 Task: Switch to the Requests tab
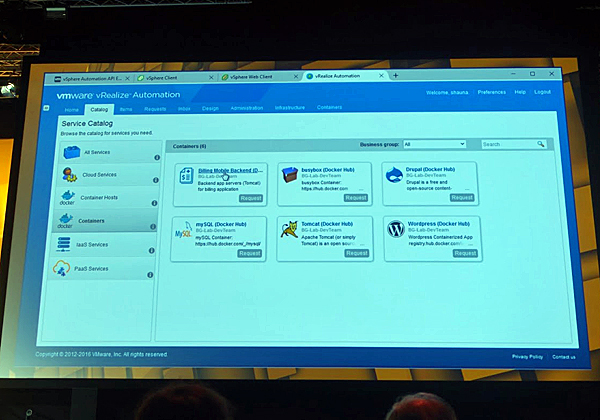155,108
